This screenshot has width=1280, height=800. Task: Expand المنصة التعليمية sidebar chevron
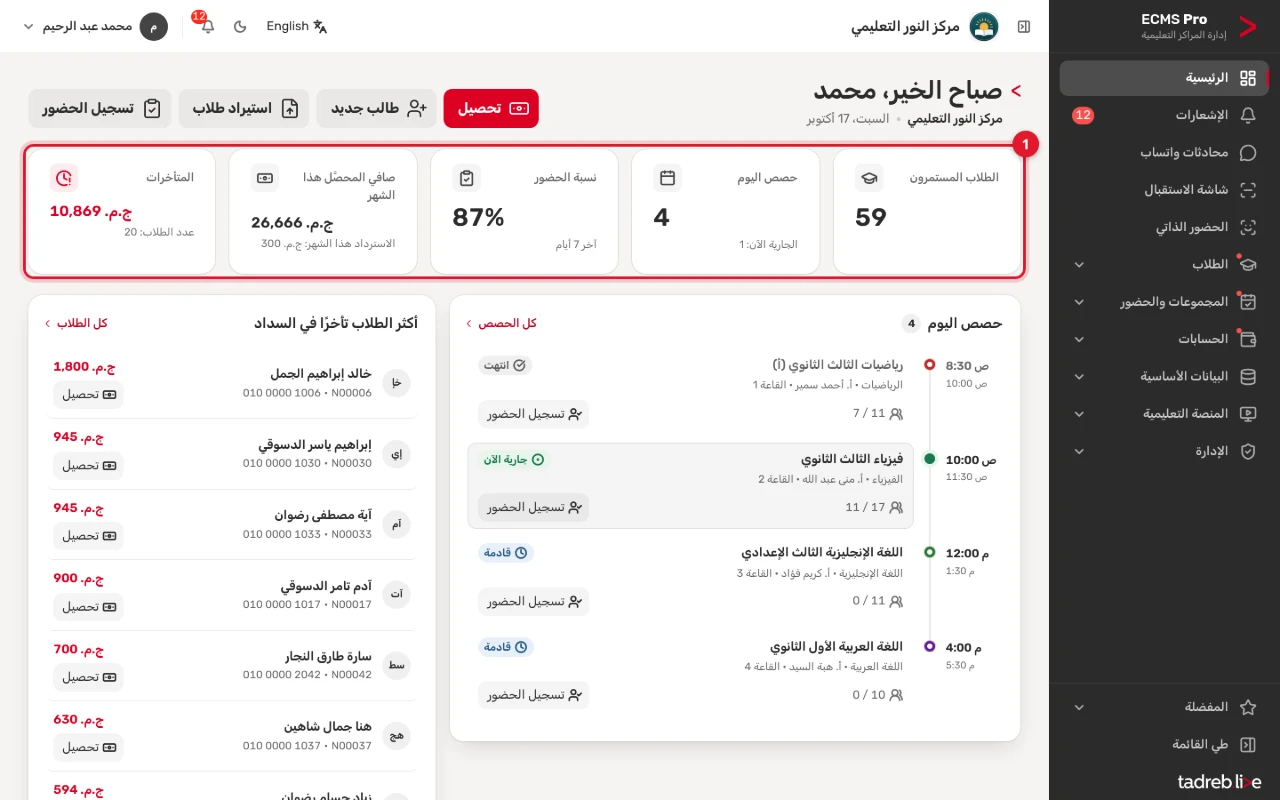pyautogui.click(x=1079, y=414)
